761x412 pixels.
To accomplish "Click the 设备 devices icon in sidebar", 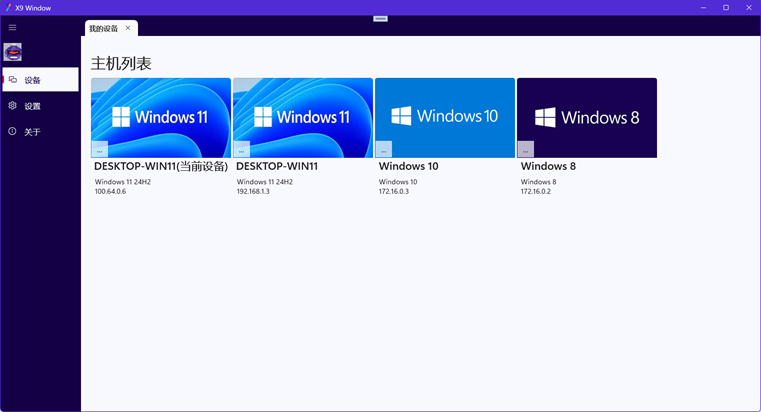I will [x=13, y=80].
